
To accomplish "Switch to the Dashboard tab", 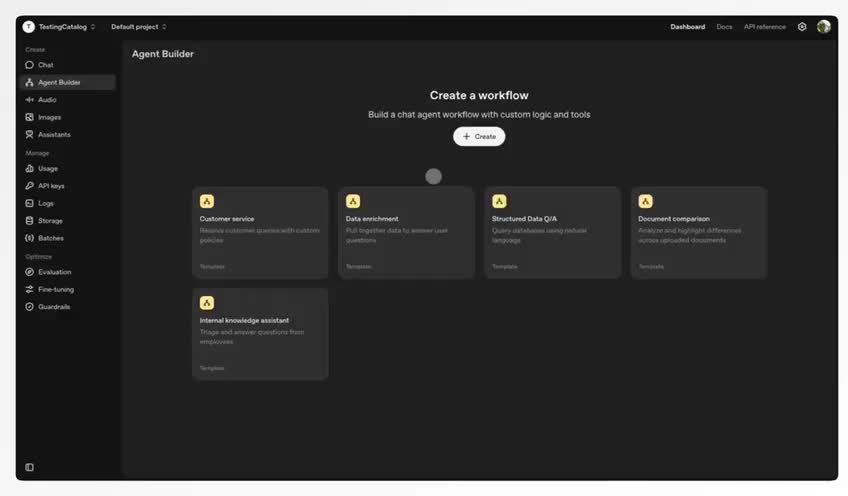I will (x=687, y=27).
